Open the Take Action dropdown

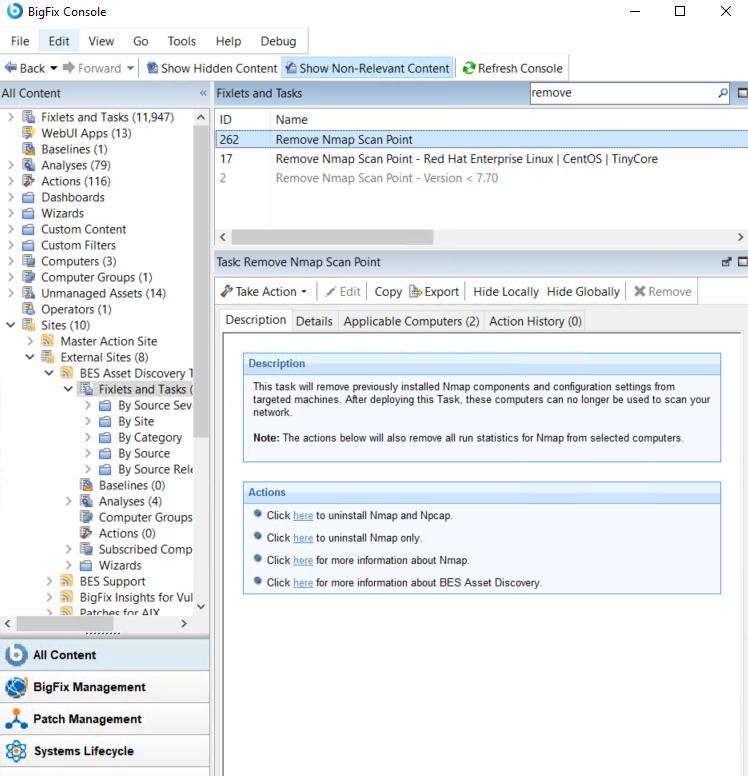[x=264, y=291]
